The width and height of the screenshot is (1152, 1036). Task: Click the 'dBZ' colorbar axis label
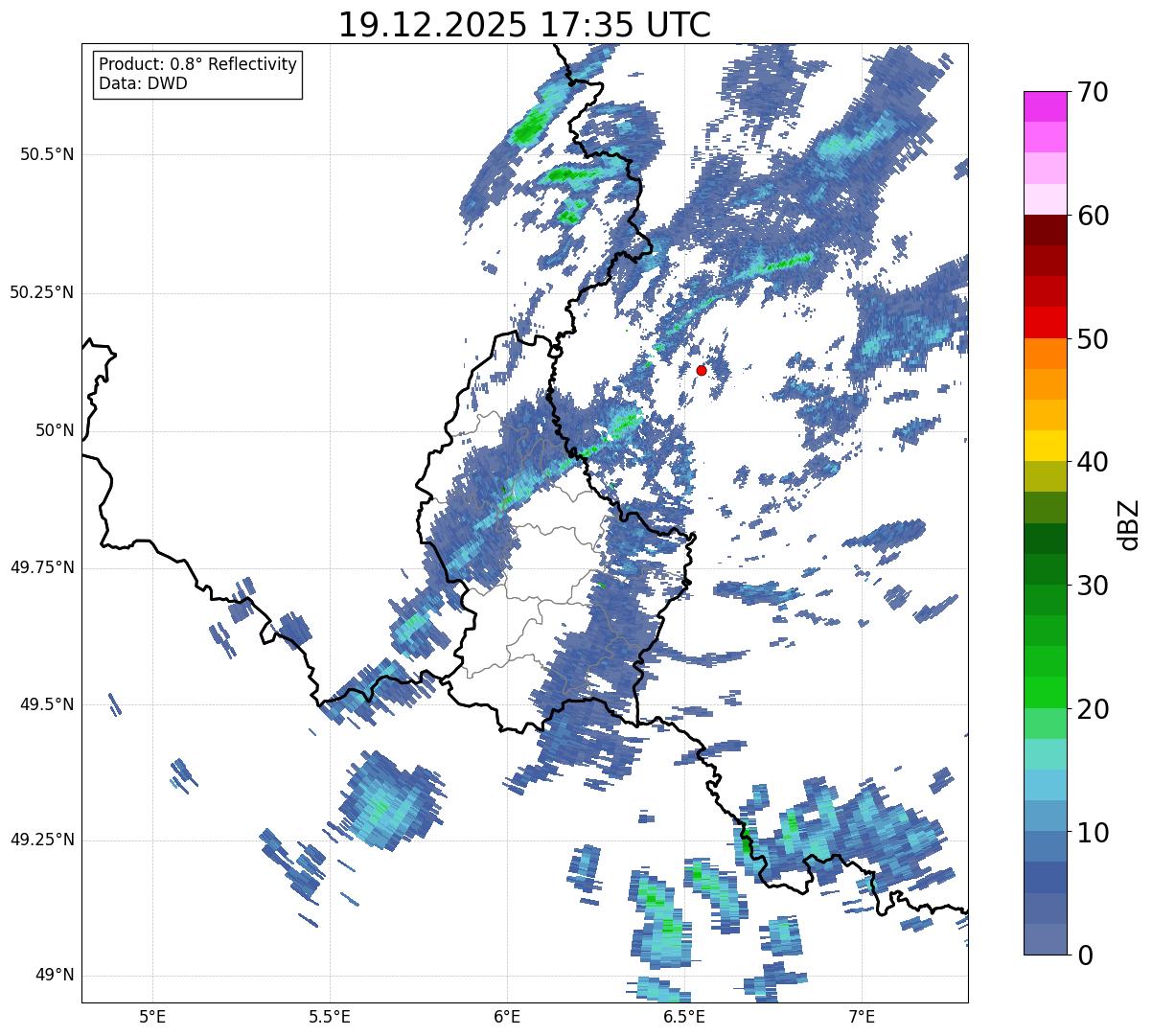point(1129,523)
